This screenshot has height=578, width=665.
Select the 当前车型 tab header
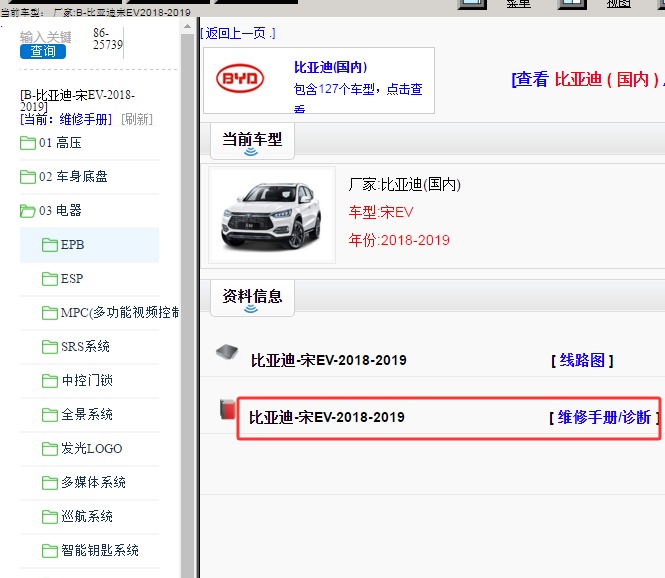[x=252, y=141]
